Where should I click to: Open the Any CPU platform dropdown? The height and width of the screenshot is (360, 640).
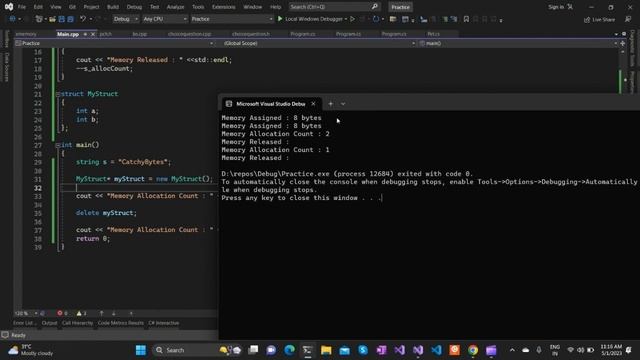(x=165, y=19)
